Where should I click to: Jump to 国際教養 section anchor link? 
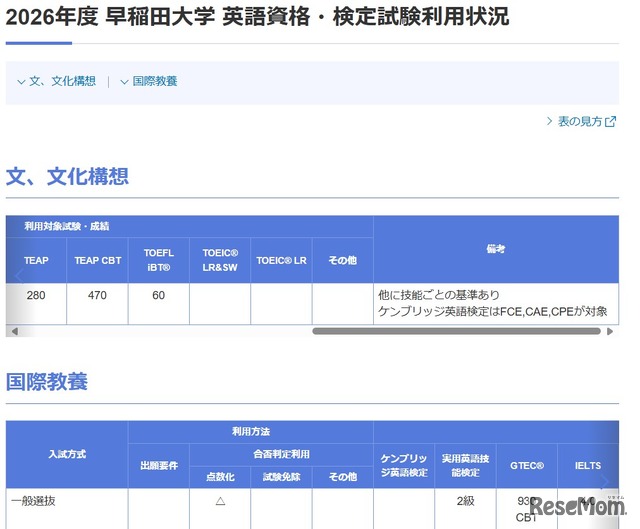pyautogui.click(x=155, y=81)
